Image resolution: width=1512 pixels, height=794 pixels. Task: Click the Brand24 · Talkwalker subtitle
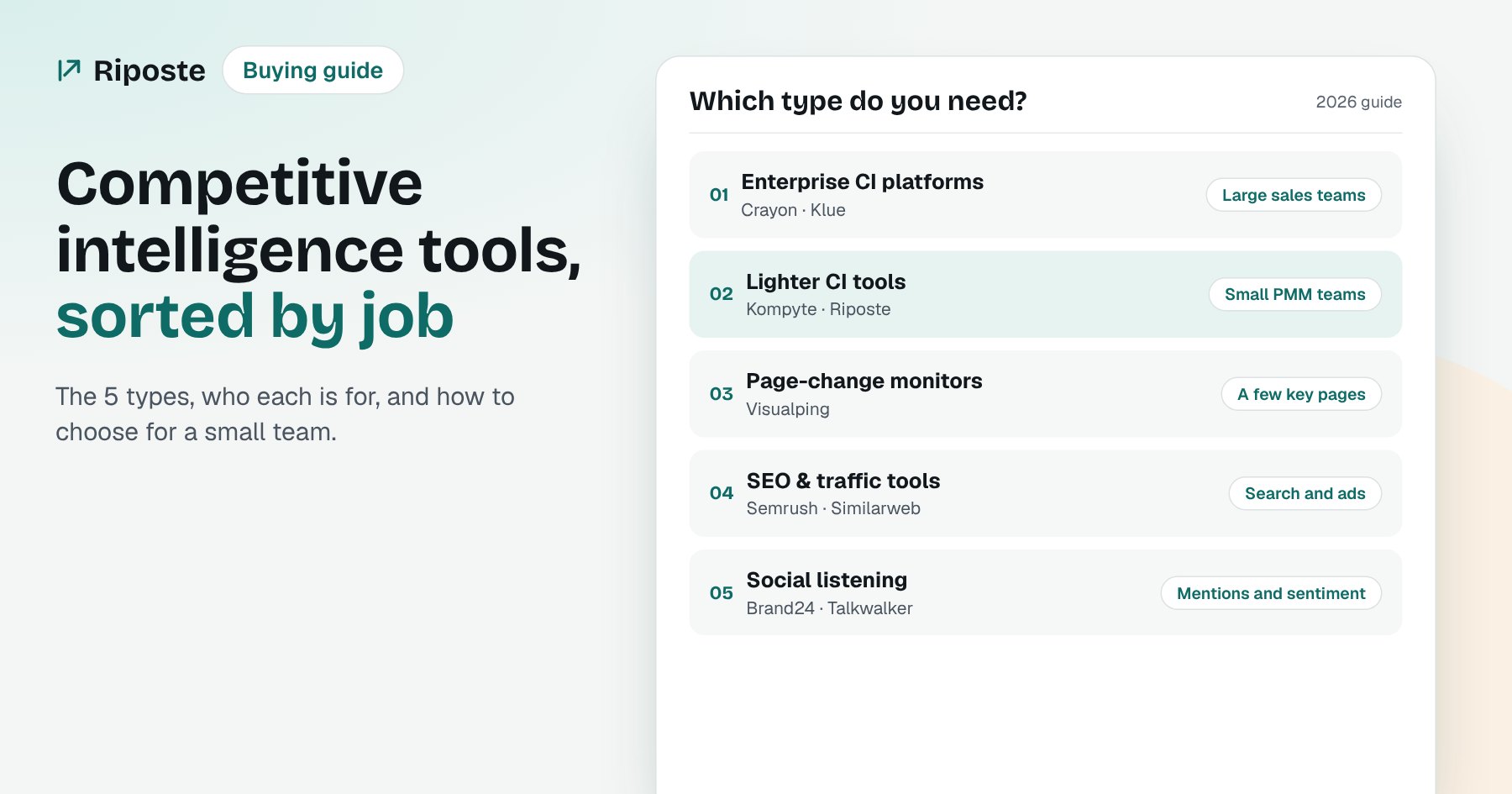pyautogui.click(x=829, y=608)
